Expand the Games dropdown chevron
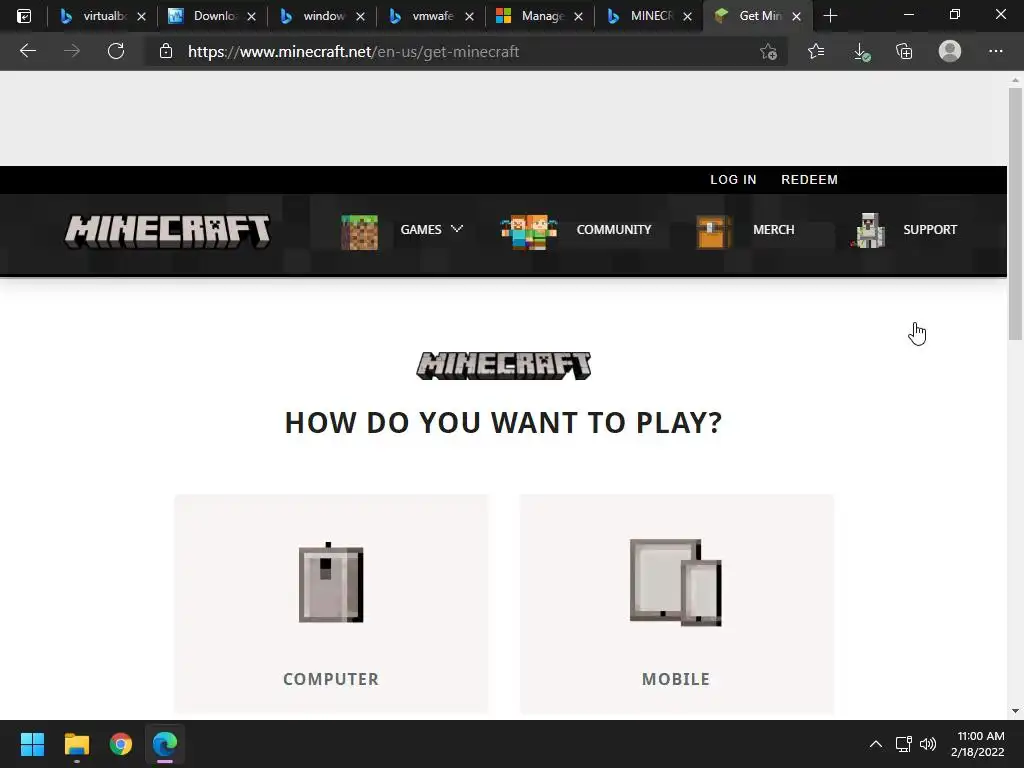Image resolution: width=1024 pixels, height=768 pixels. (x=457, y=229)
